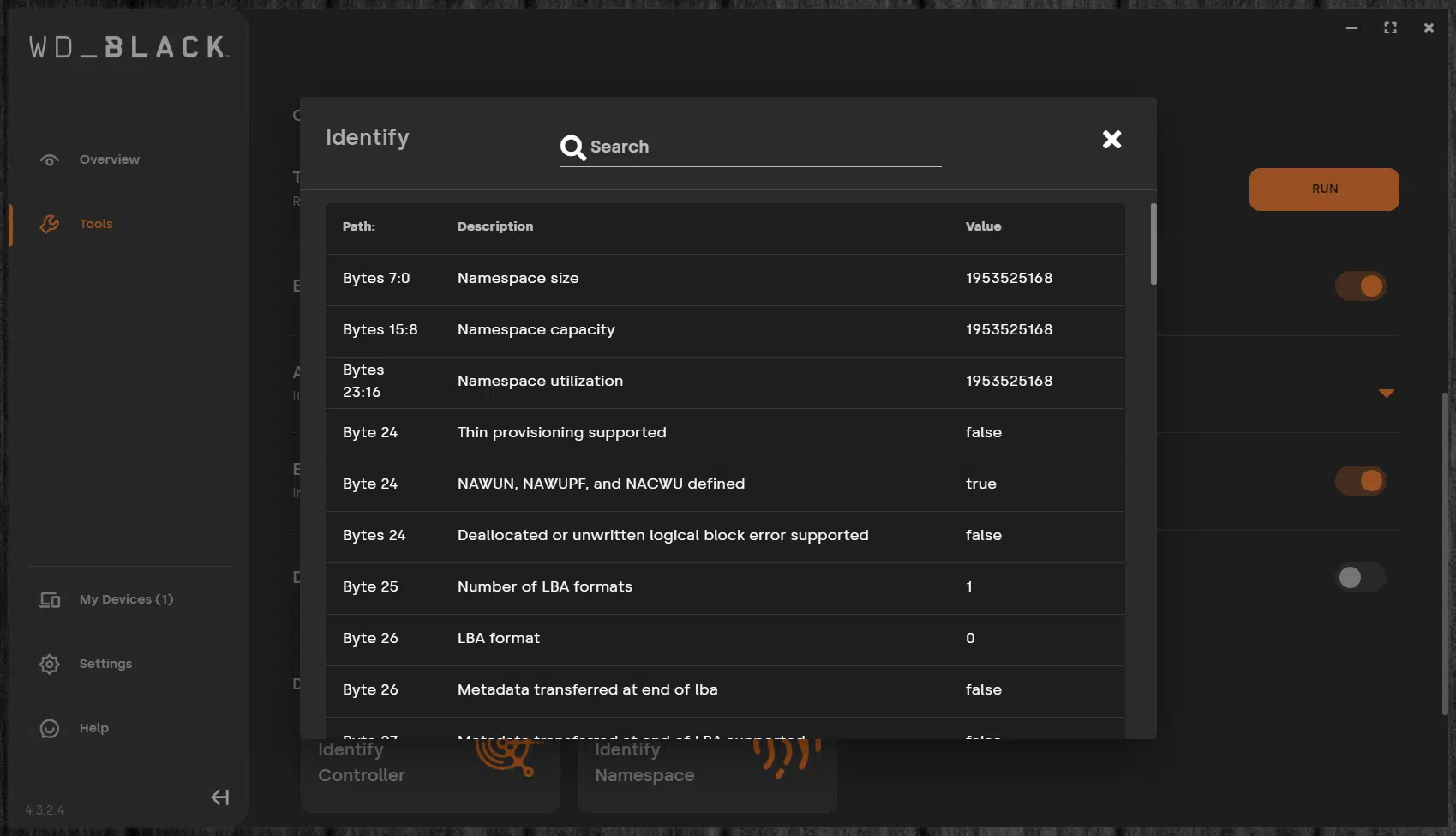
Task: Click the true value for NAWUN row
Action: coord(981,484)
